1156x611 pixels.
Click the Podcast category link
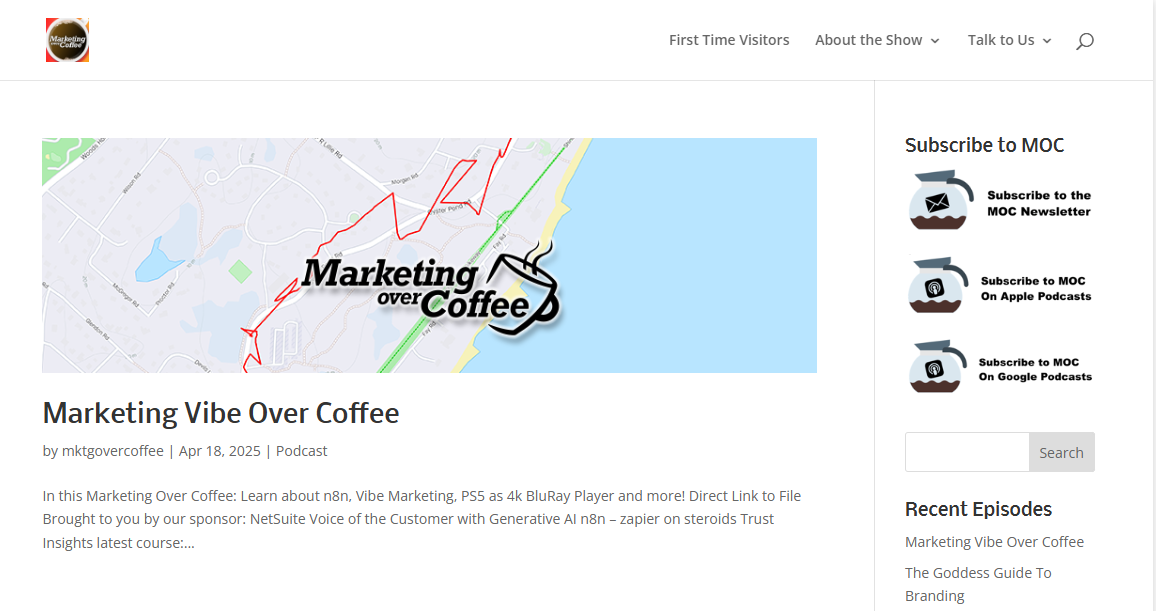(302, 451)
